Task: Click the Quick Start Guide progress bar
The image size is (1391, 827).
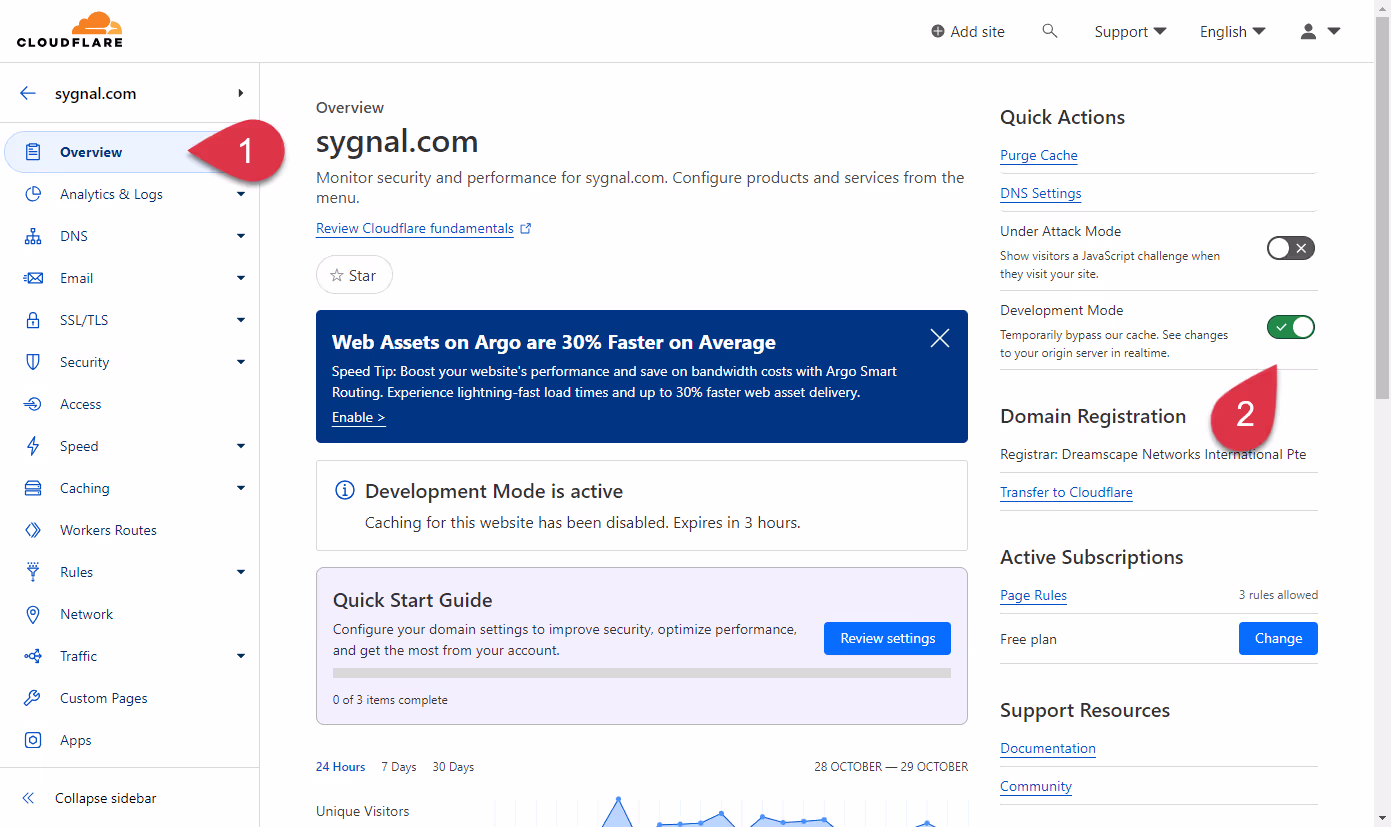Action: click(641, 673)
